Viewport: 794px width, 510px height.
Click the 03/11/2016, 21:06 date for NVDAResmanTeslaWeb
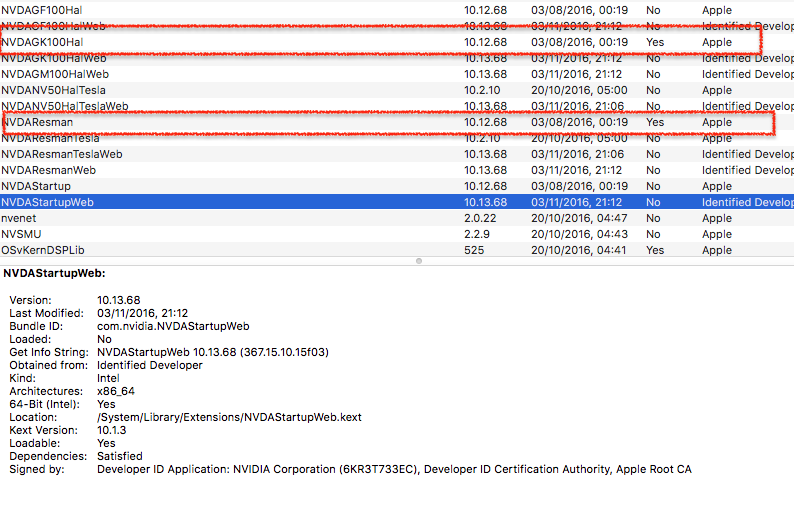[x=577, y=154]
